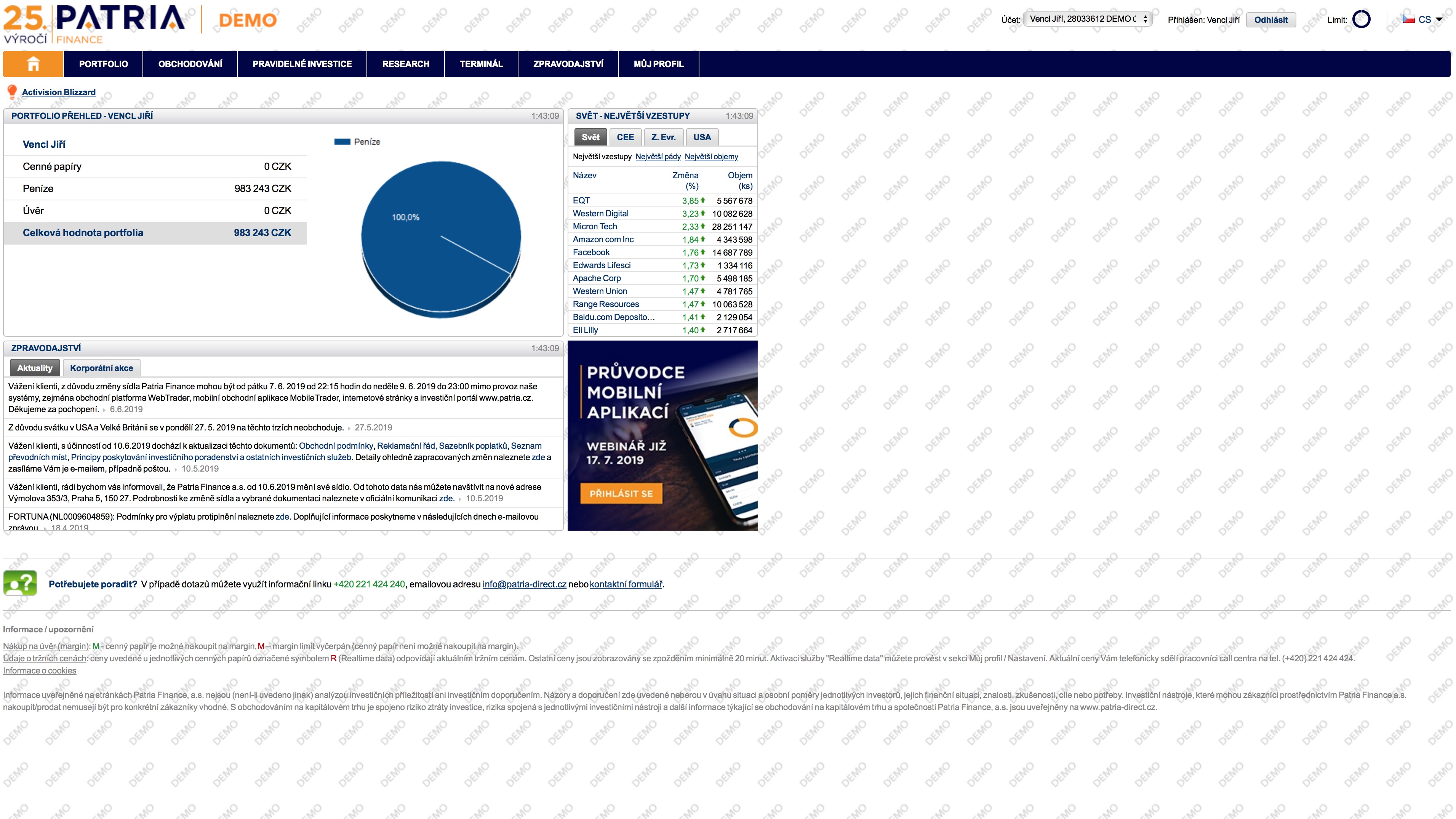Screen dimensions: 1456x819
Task: Click the Czech flag language icon
Action: coord(1408,19)
